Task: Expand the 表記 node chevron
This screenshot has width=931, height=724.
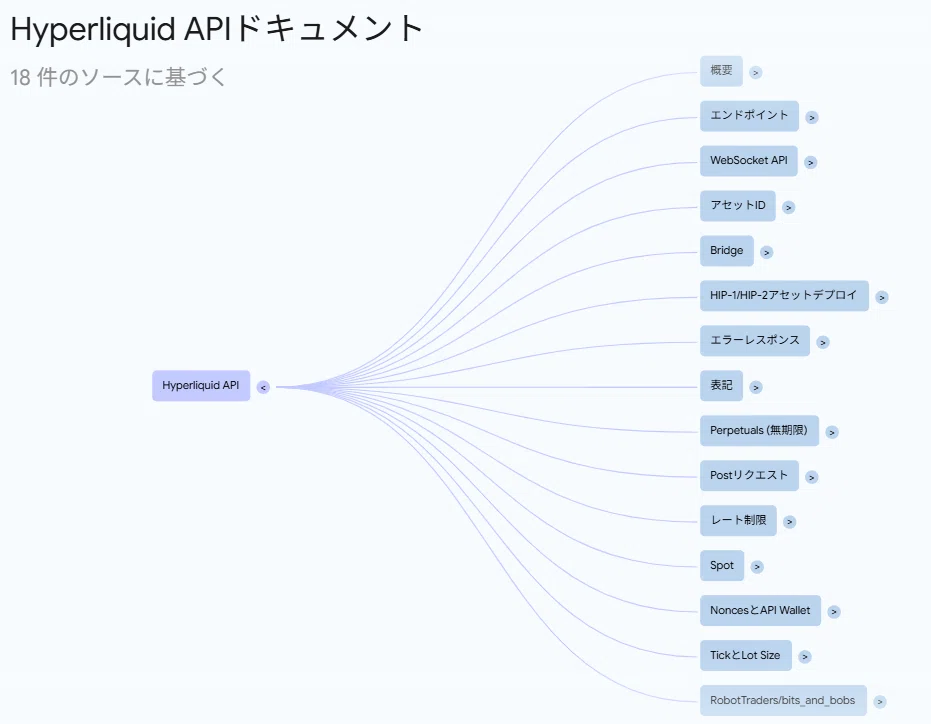Action: click(x=755, y=387)
